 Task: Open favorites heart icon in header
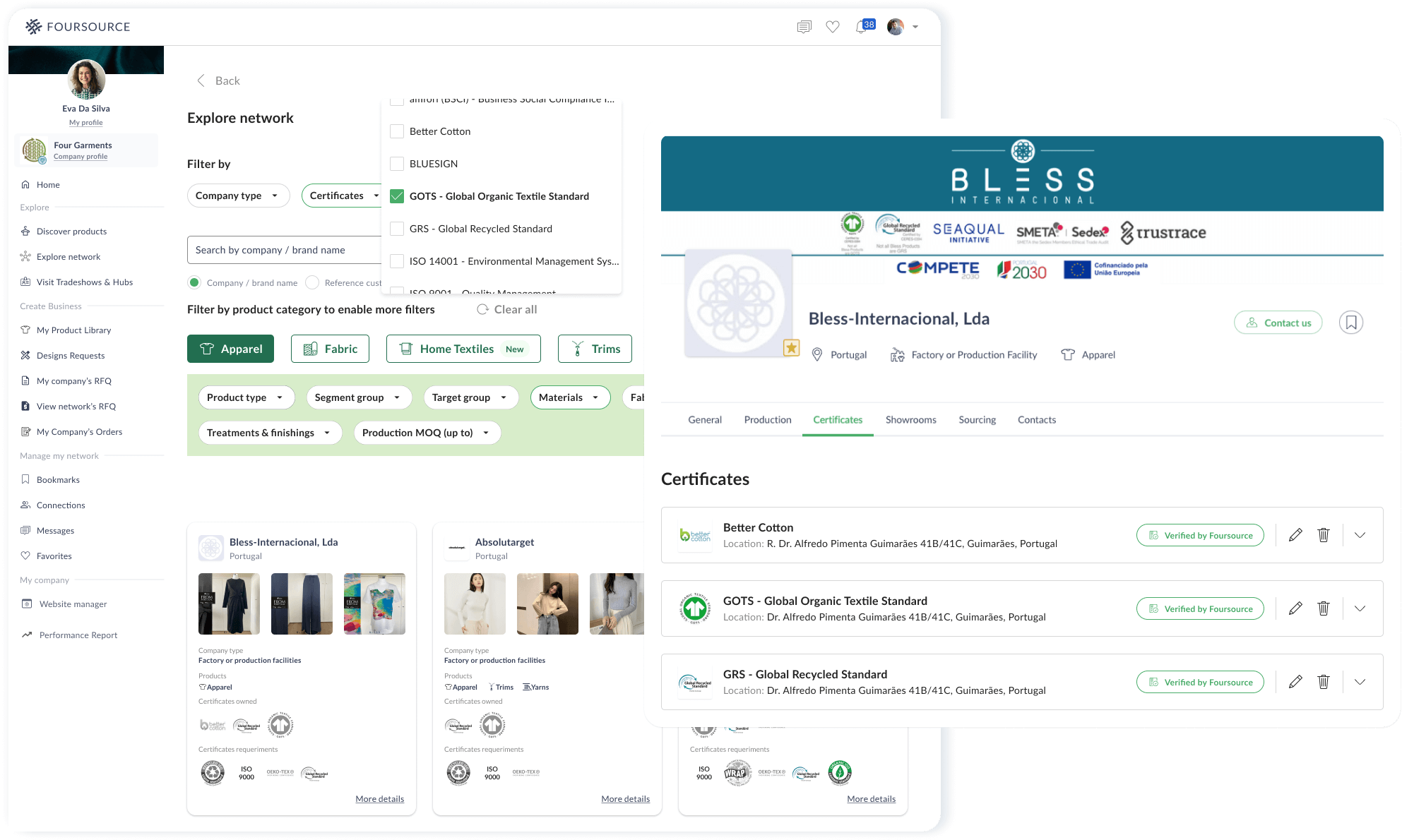point(833,27)
